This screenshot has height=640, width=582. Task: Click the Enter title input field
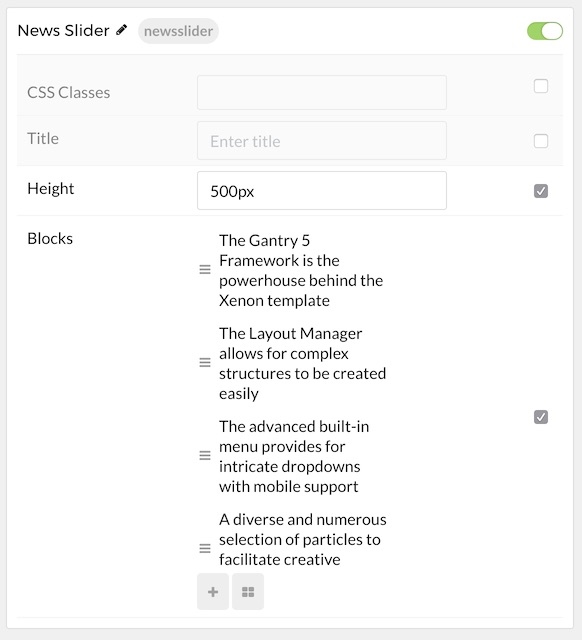pos(322,141)
